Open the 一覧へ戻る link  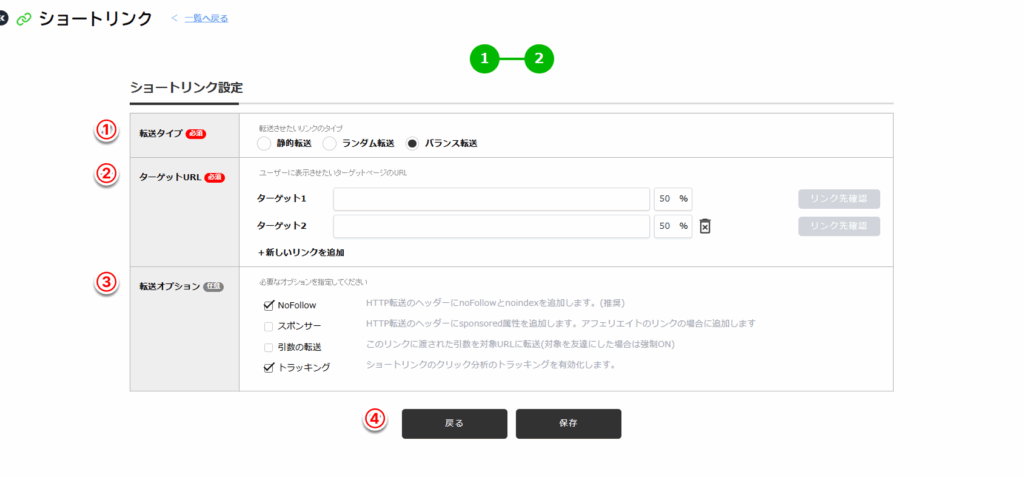click(x=205, y=18)
